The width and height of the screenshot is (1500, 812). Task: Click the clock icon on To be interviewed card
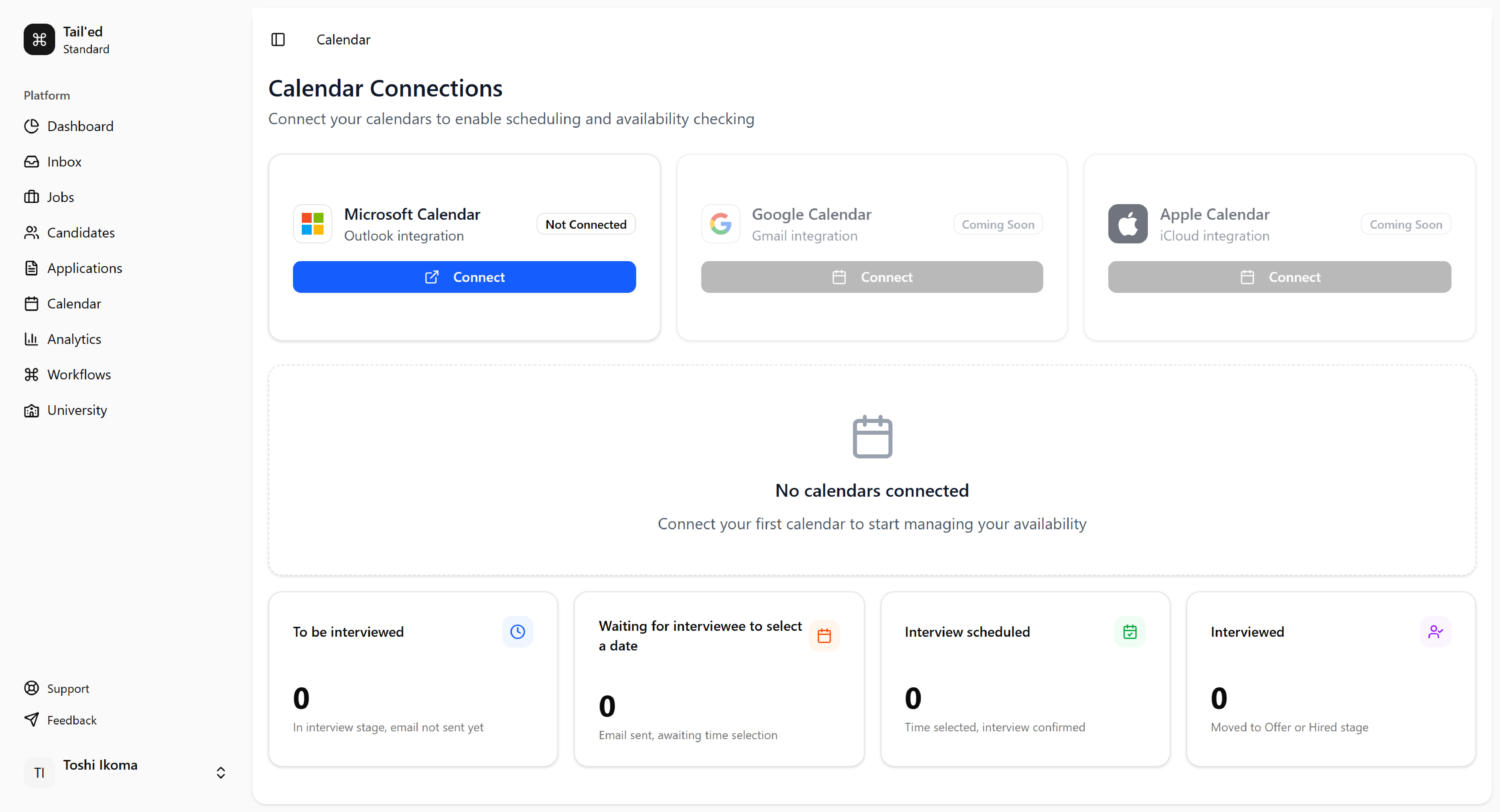[x=517, y=632]
